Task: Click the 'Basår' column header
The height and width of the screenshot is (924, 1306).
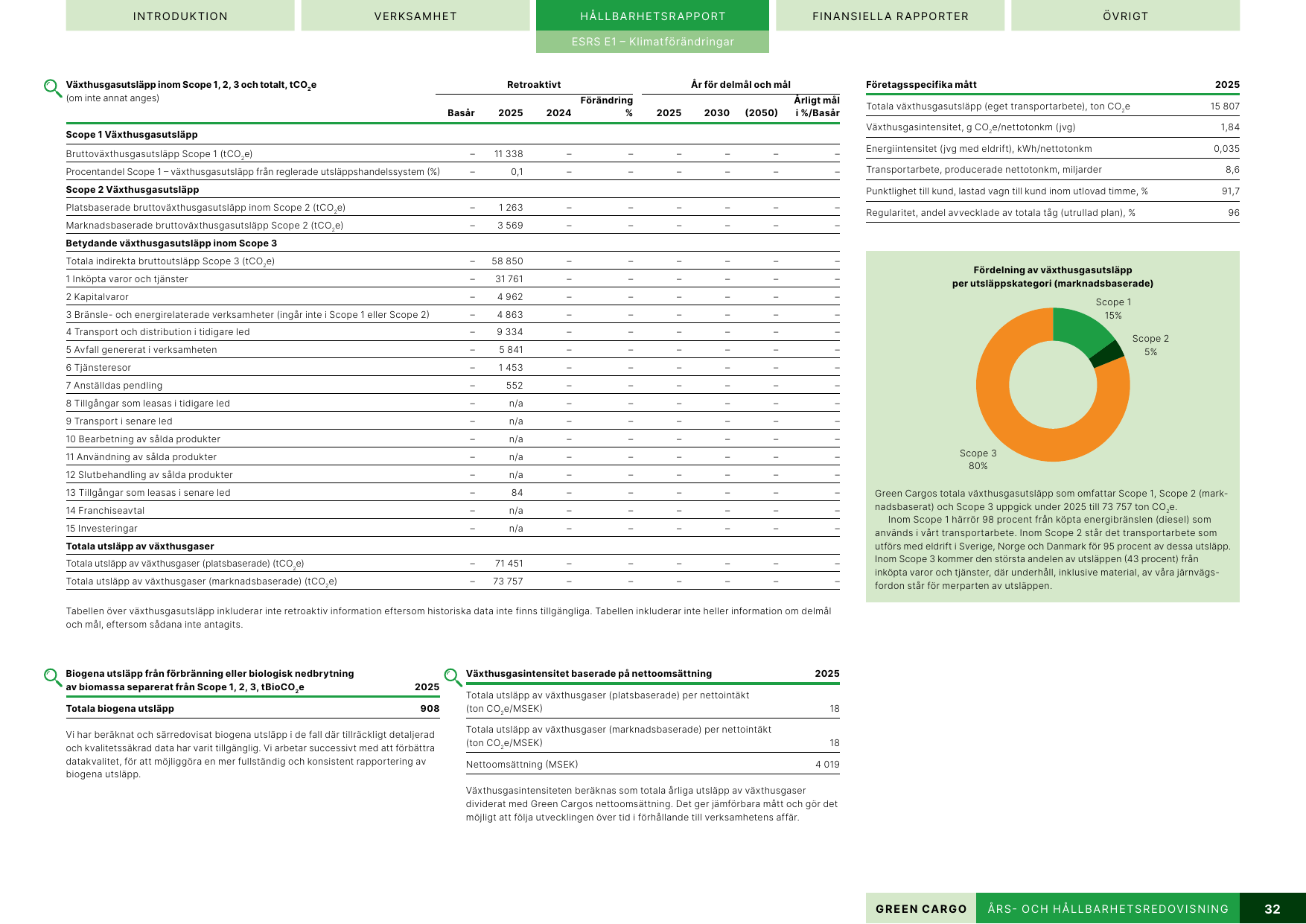Action: click(461, 113)
